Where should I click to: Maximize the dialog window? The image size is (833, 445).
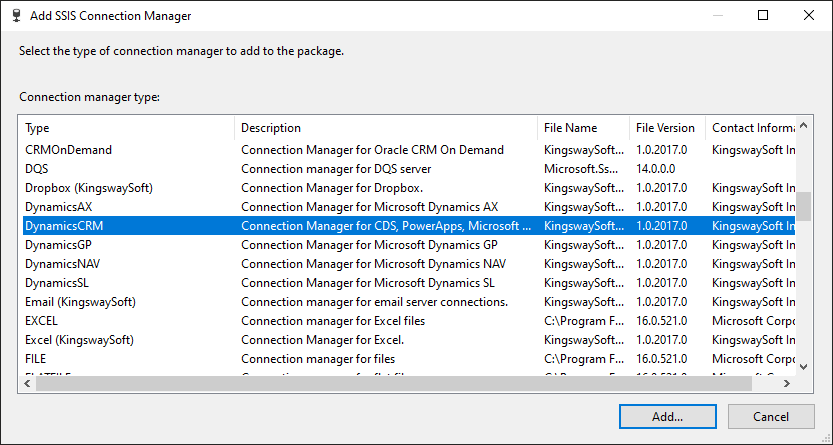coord(763,15)
